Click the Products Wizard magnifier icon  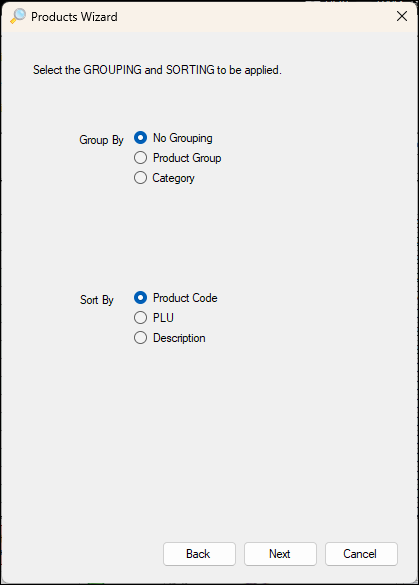pyautogui.click(x=18, y=16)
